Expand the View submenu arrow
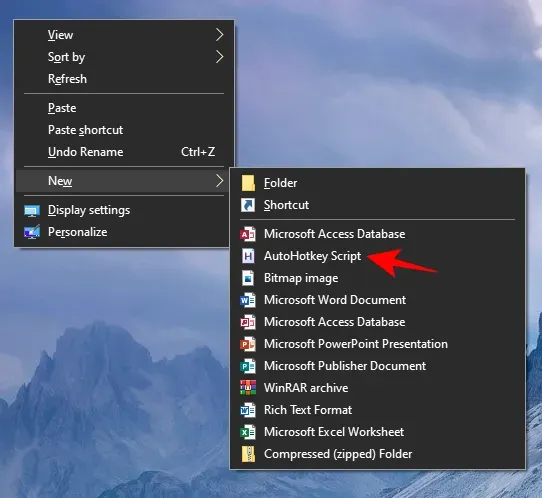Image resolution: width=542 pixels, height=498 pixels. point(219,35)
